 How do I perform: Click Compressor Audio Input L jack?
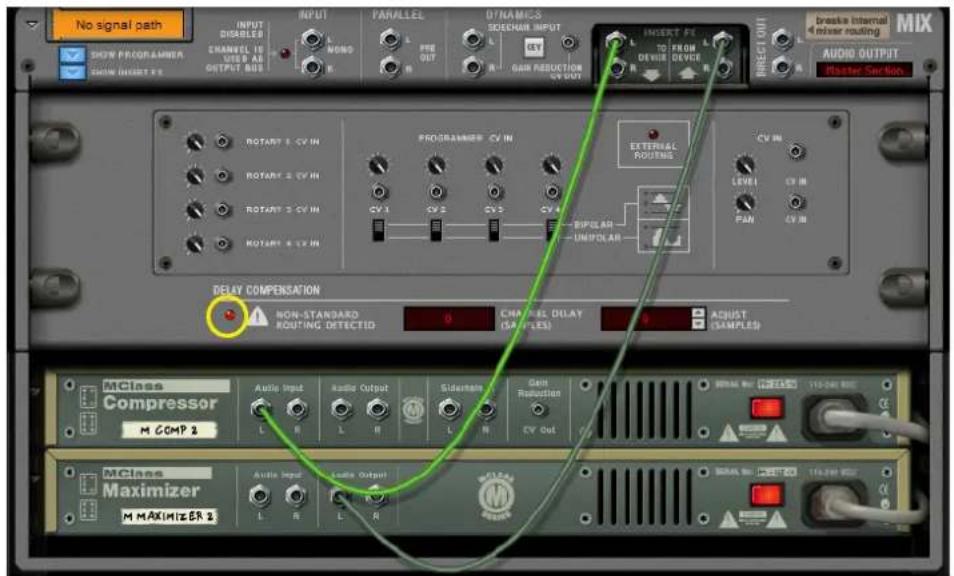pos(261,408)
